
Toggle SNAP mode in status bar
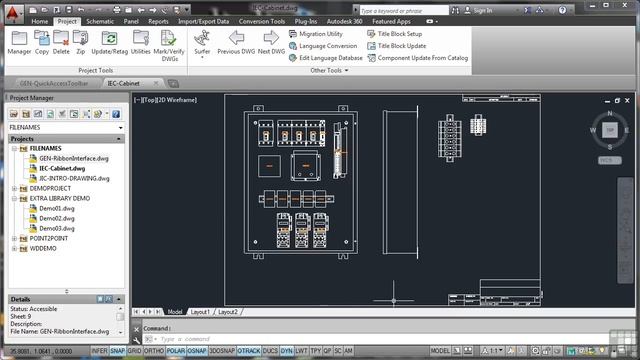coord(117,351)
